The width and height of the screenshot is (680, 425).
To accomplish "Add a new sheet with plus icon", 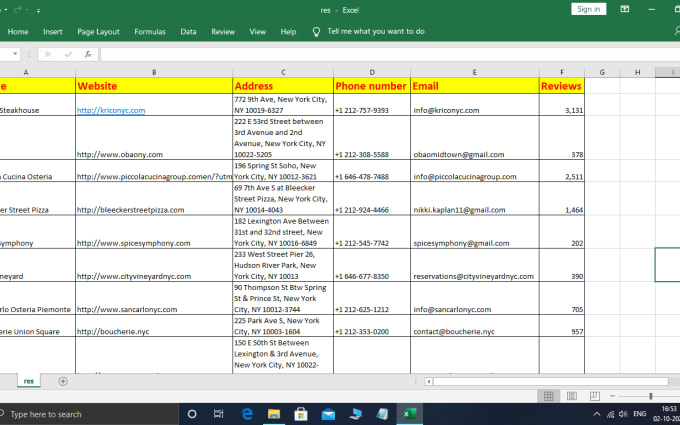I will 63,381.
